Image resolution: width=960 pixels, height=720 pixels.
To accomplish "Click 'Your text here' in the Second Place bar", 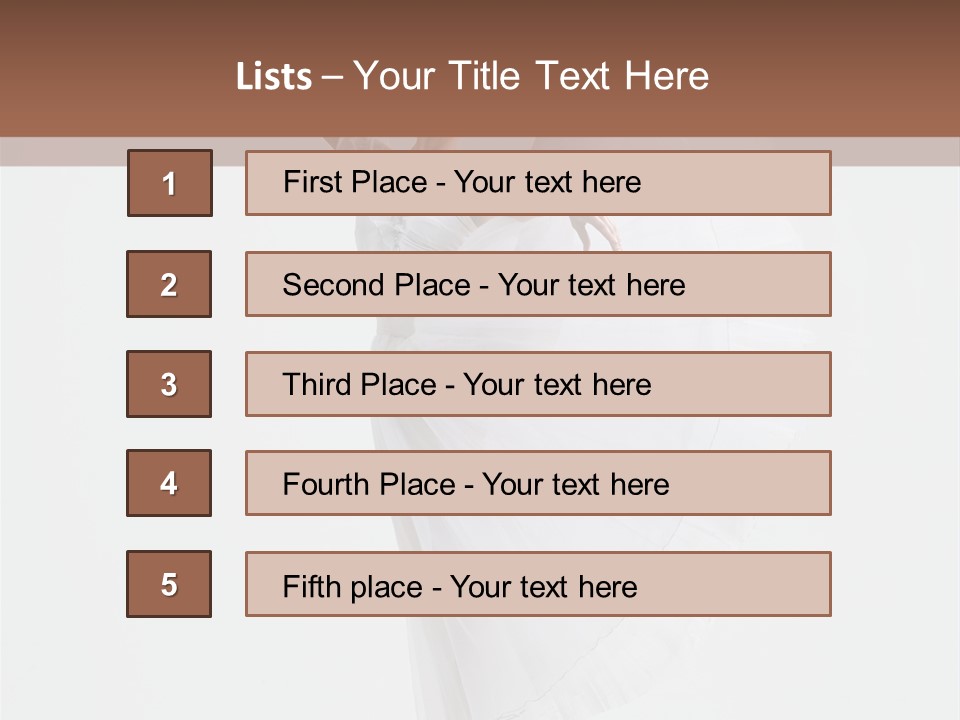I will point(591,285).
